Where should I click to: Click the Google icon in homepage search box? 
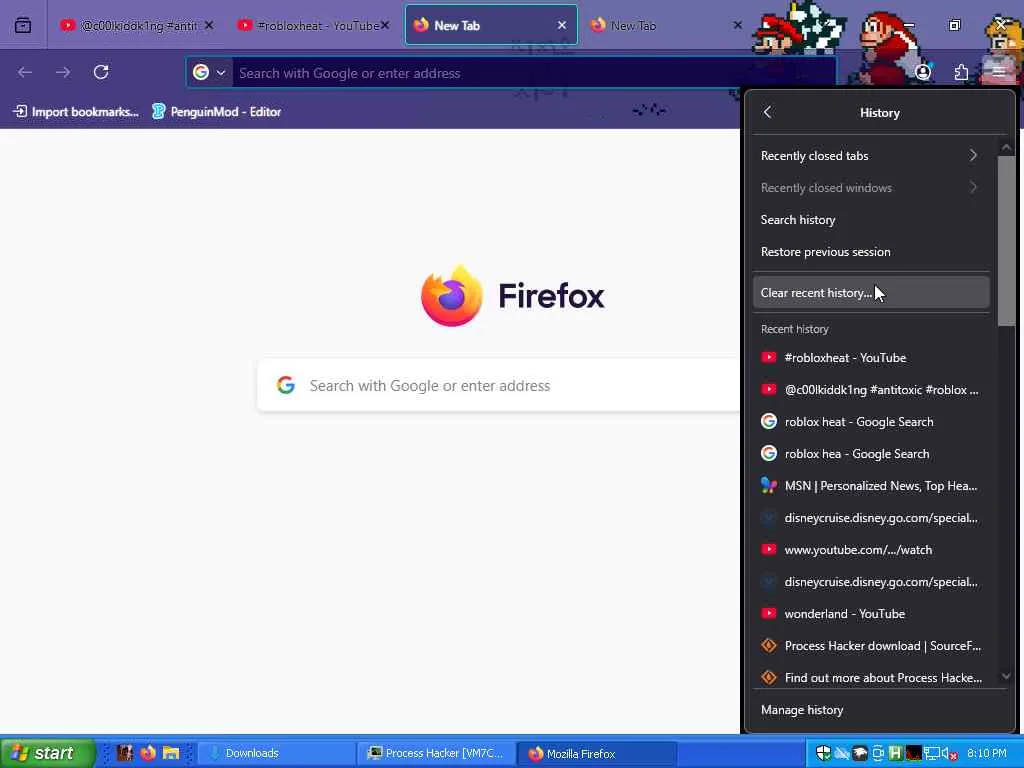[x=286, y=385]
